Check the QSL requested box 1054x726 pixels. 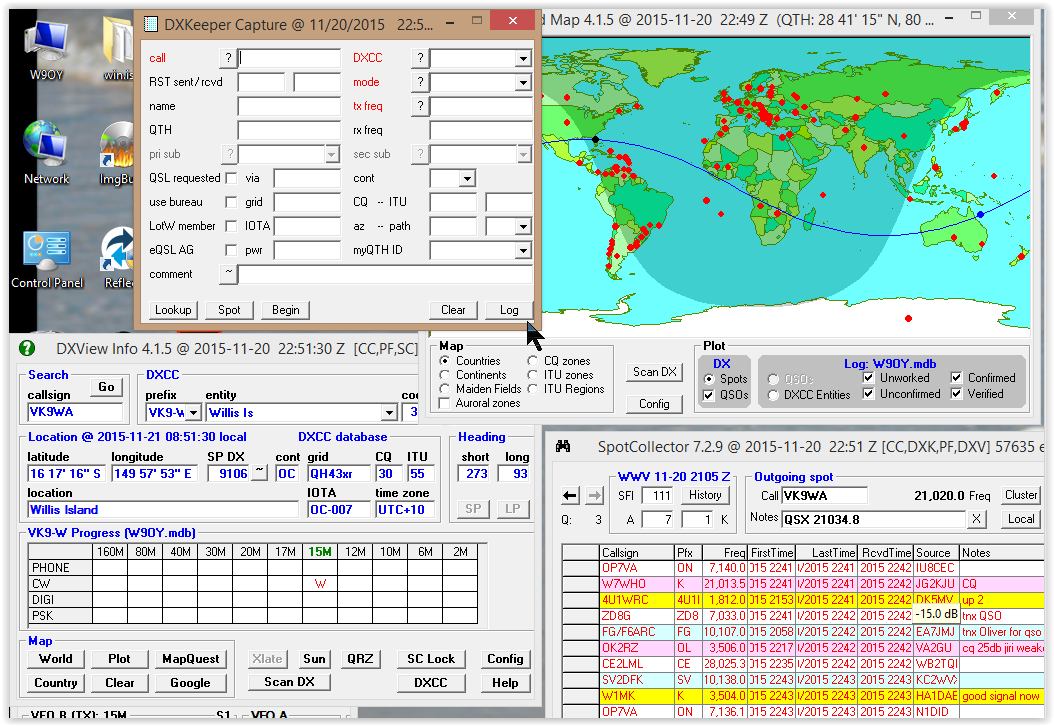231,178
